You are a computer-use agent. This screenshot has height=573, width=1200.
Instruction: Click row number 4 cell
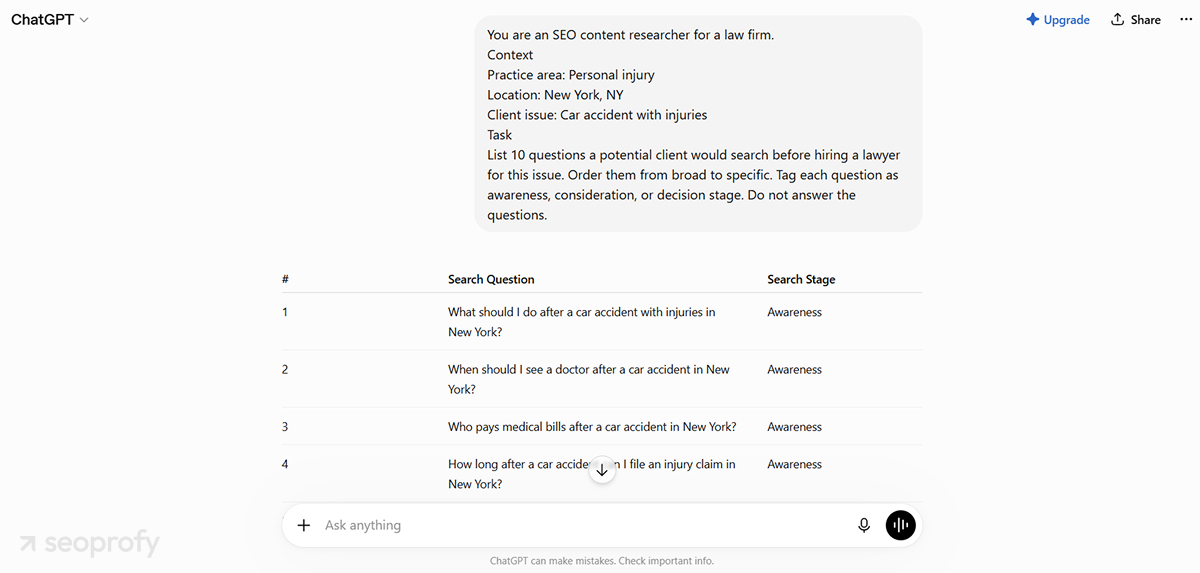click(284, 464)
